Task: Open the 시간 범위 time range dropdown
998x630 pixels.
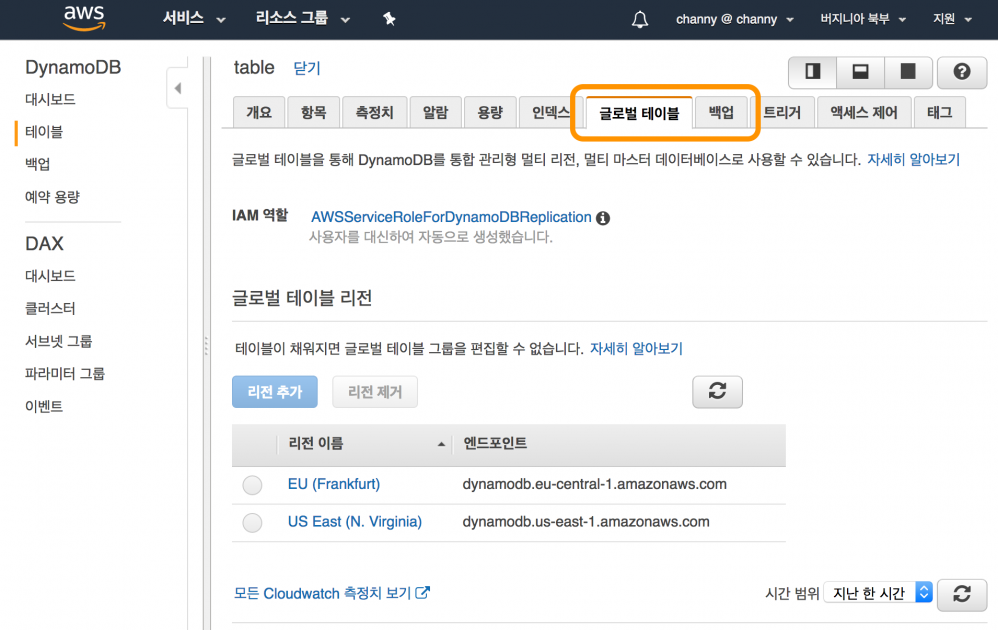Action: pos(877,593)
